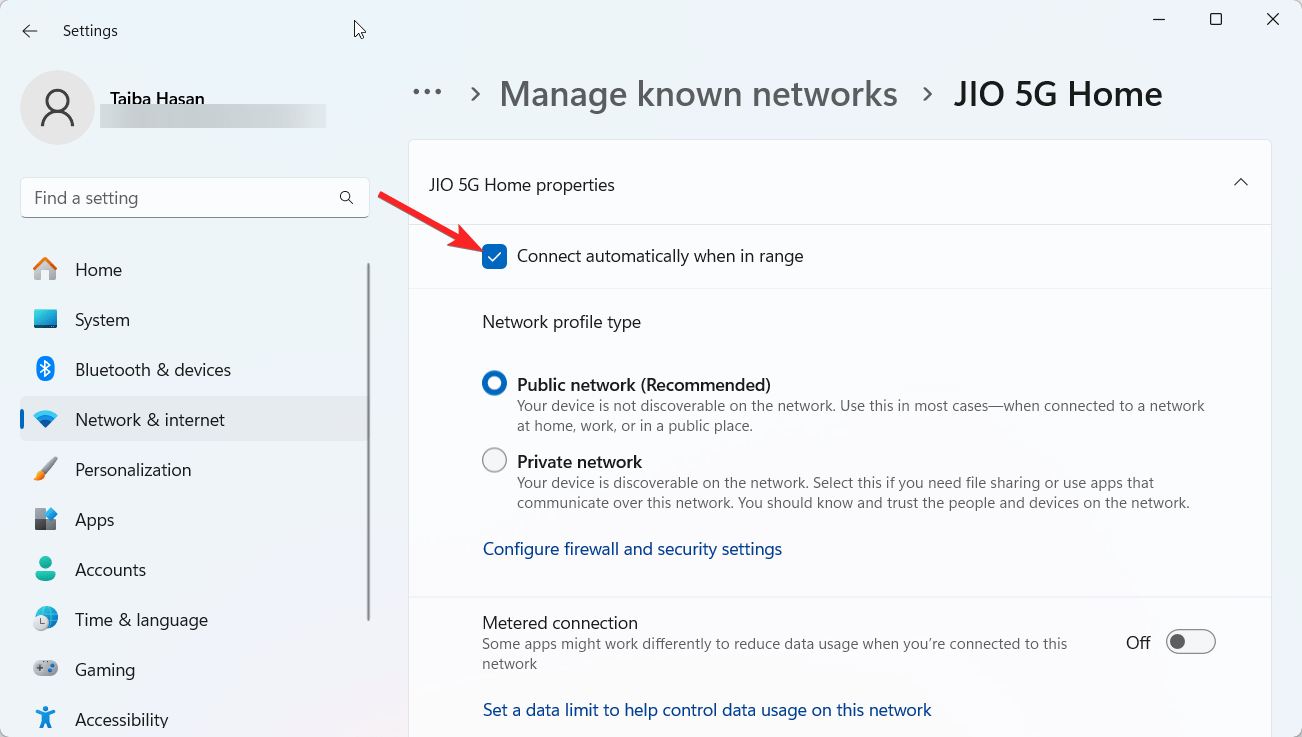Open Configure firewall and security settings link
This screenshot has height=737, width=1302.
(x=632, y=549)
